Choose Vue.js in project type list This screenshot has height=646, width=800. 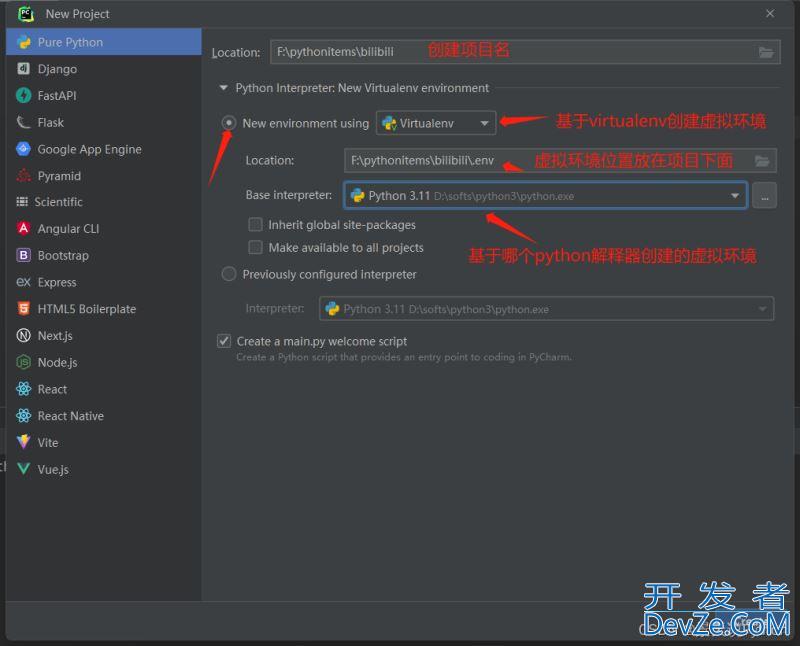pos(104,468)
